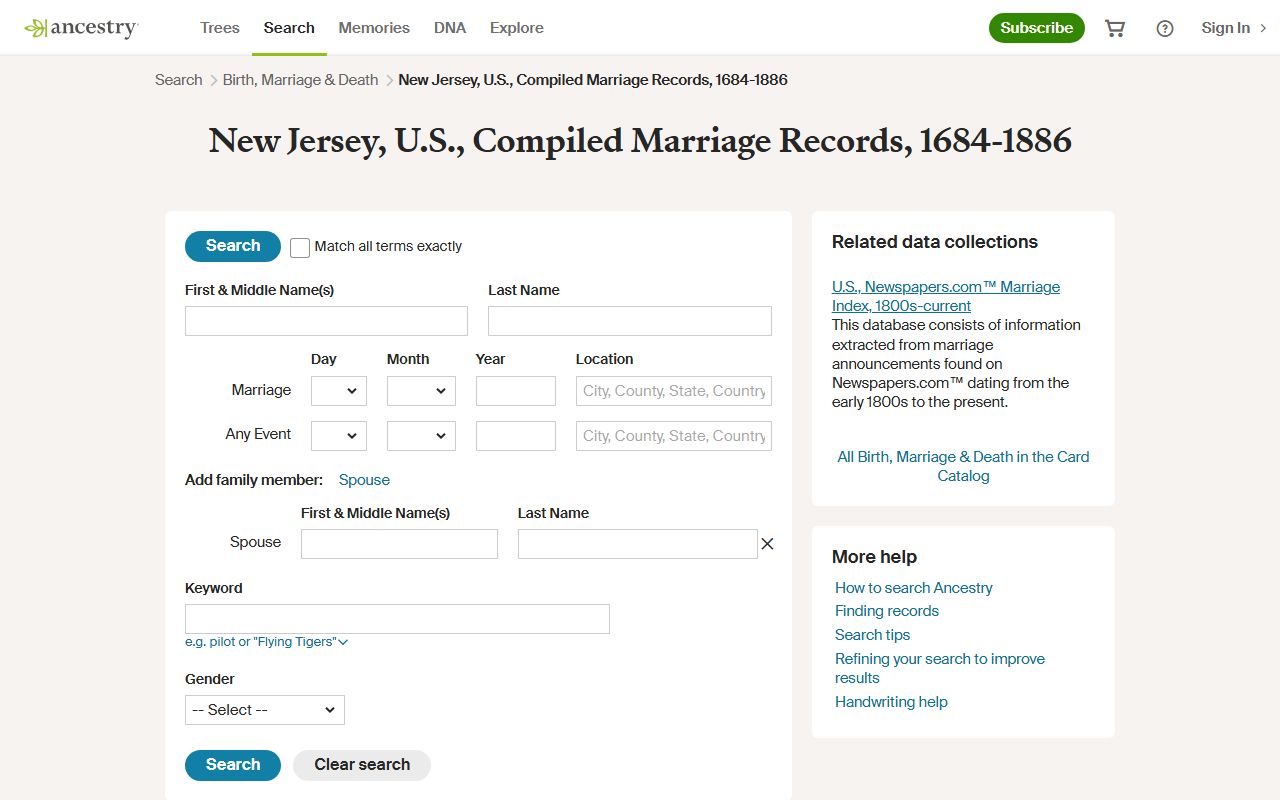Open the help question mark icon
The height and width of the screenshot is (800, 1280).
click(1165, 28)
